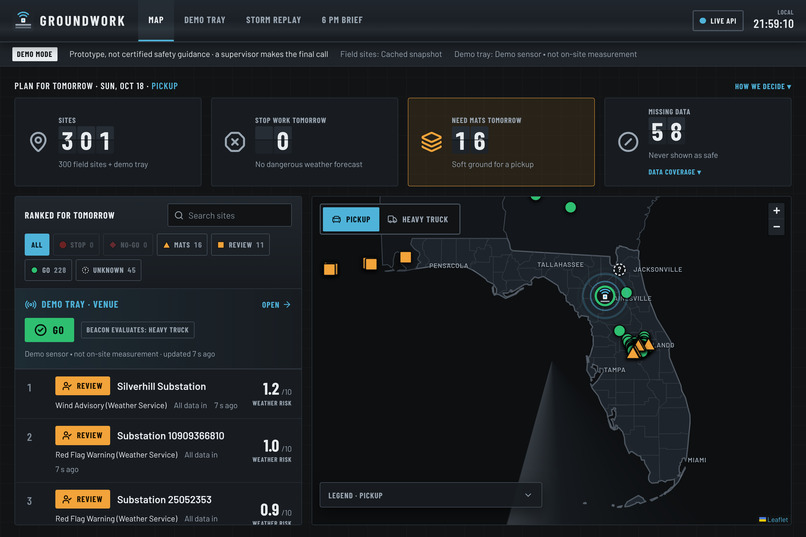Switch map mode to Pickup
The width and height of the screenshot is (806, 537).
pos(351,219)
